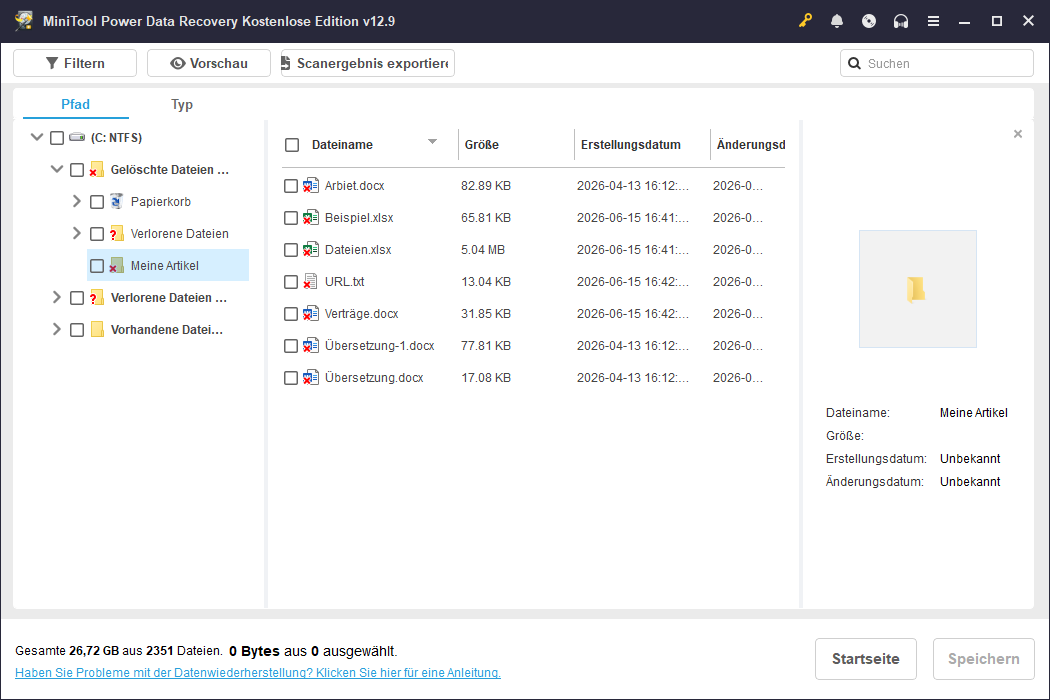1050x700 pixels.
Task: Click the Speichern button
Action: (984, 659)
